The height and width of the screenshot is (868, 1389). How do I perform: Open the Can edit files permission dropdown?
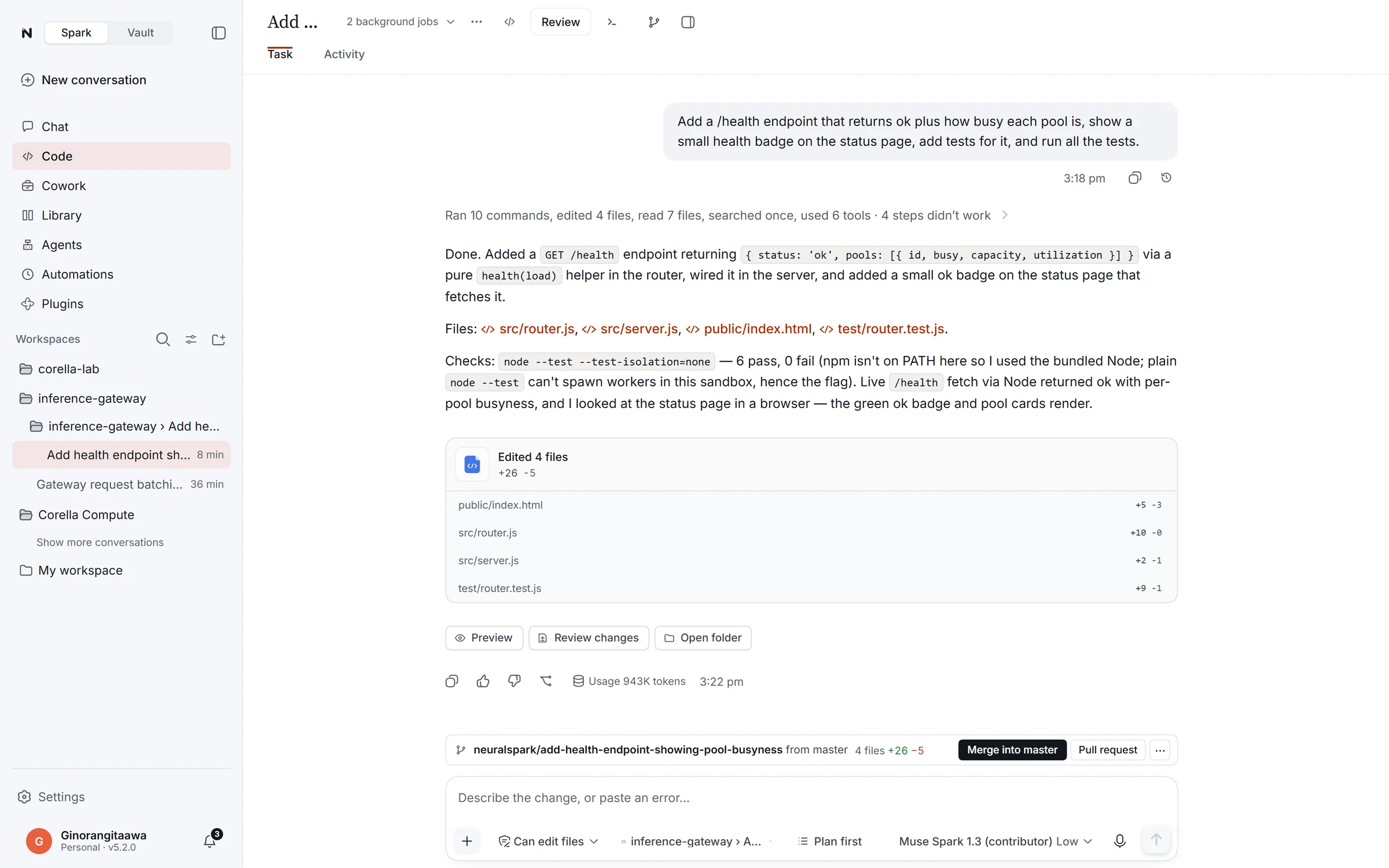coord(548,841)
